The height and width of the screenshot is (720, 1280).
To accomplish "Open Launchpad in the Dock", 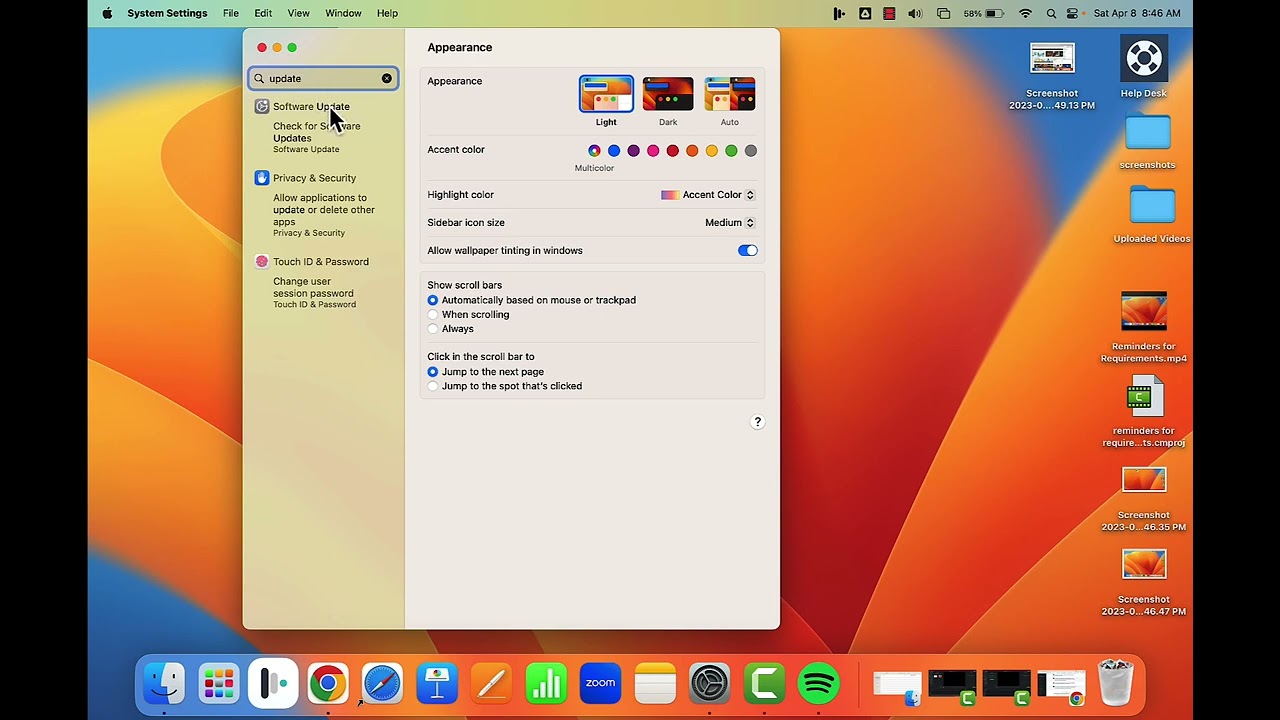I will [219, 684].
